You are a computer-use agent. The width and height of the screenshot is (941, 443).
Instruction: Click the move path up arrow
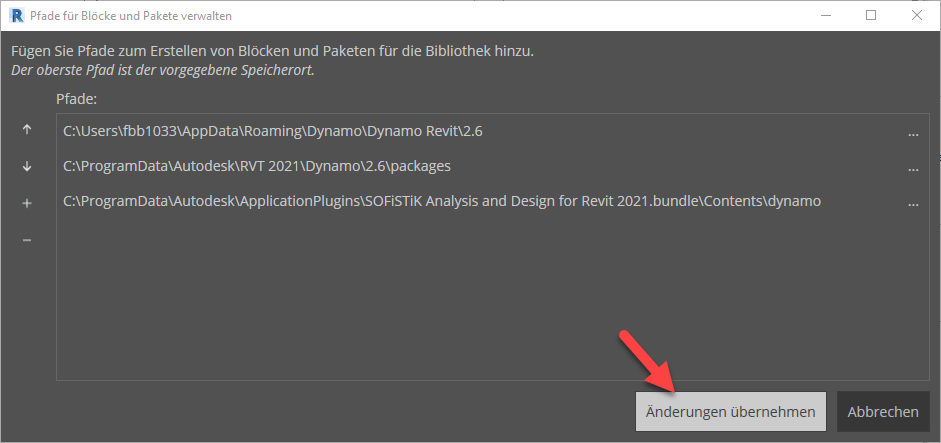click(27, 130)
